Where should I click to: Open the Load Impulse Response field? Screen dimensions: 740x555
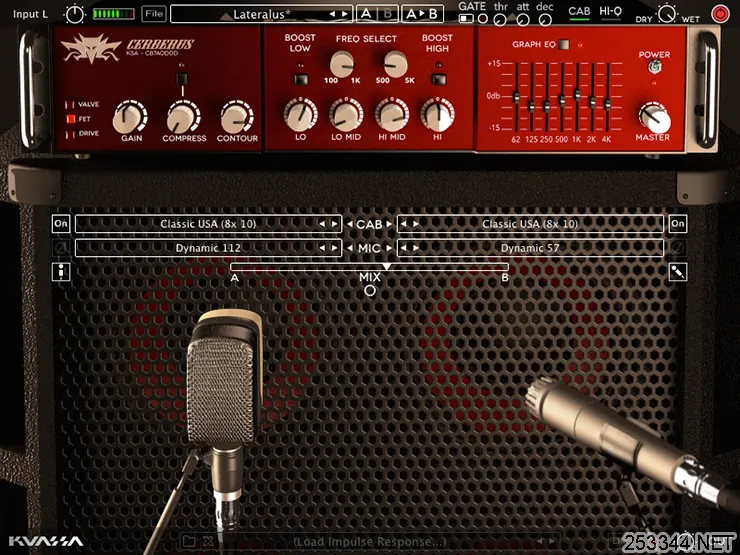pos(369,541)
